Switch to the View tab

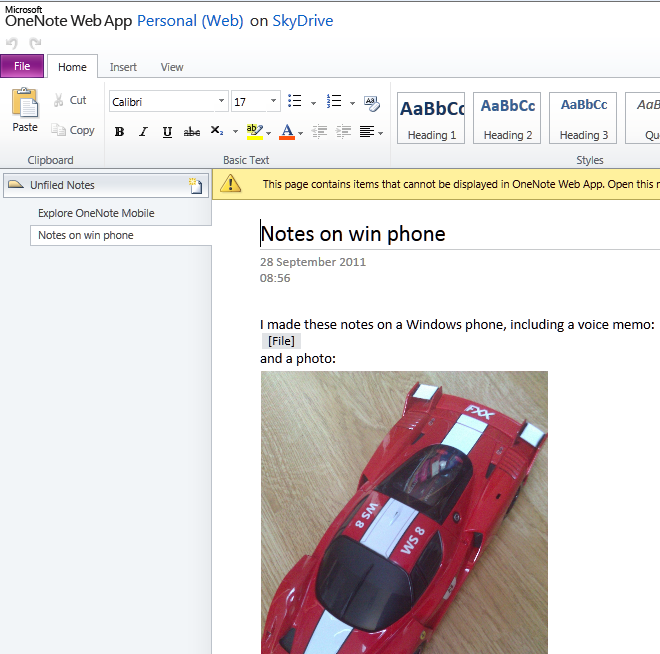coord(172,67)
